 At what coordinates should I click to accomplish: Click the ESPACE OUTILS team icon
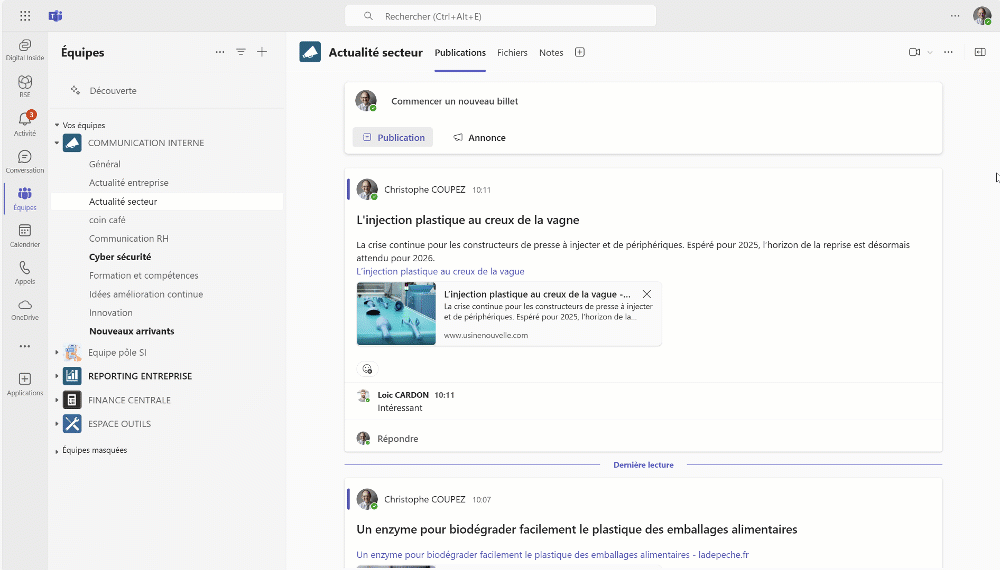(x=72, y=423)
